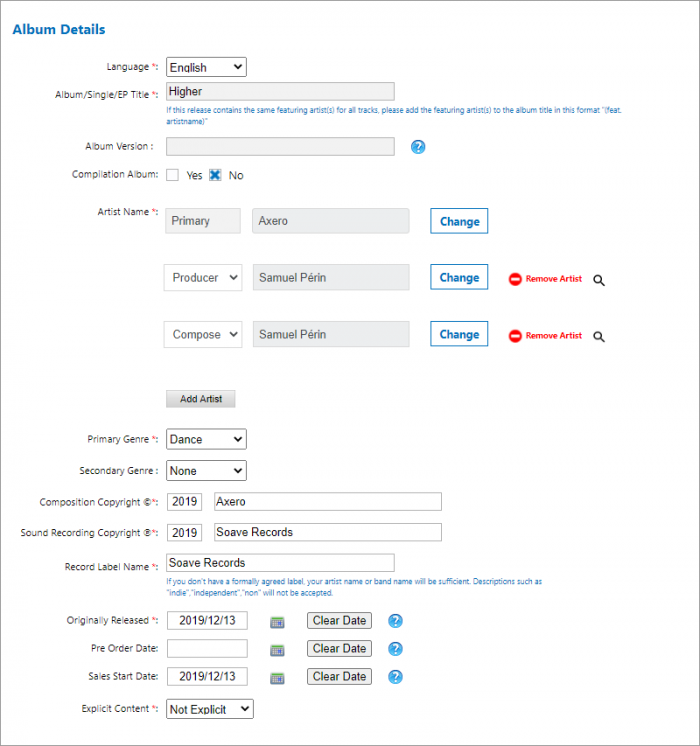Open the Producer role dropdown
This screenshot has height=746, width=700.
coord(203,278)
